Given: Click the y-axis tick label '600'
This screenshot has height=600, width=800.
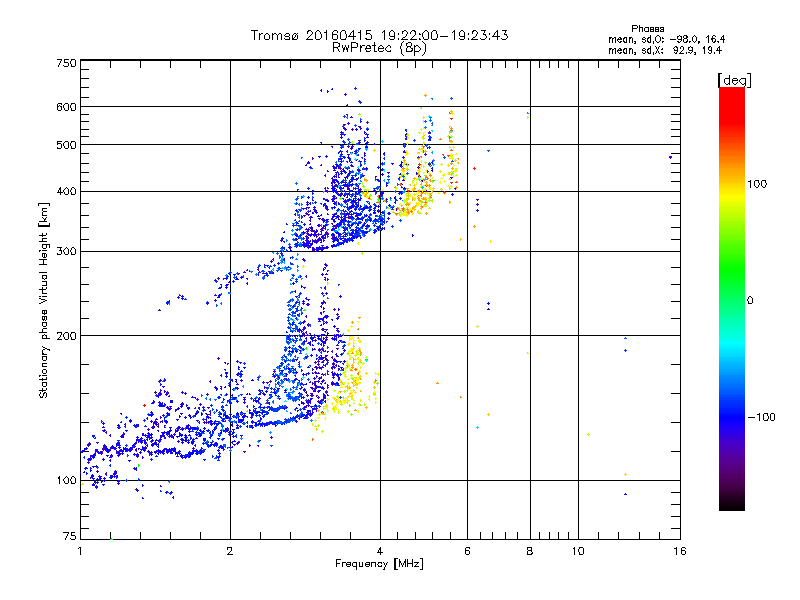Looking at the screenshot, I should click(x=66, y=107).
